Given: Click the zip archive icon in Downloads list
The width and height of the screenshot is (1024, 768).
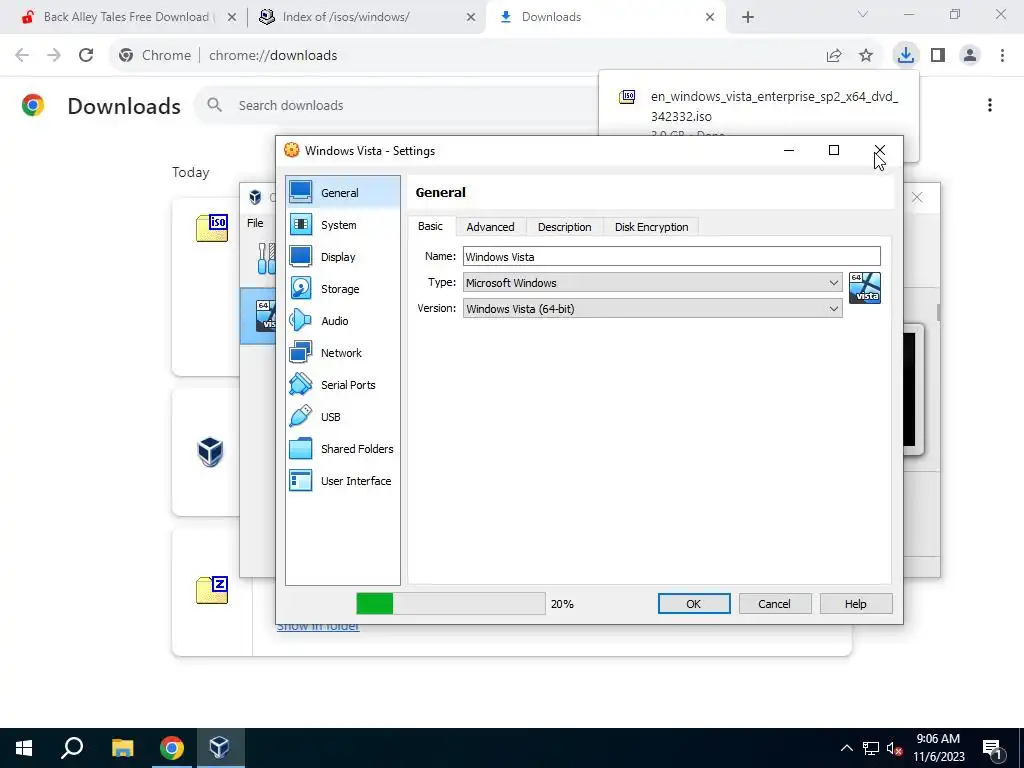Looking at the screenshot, I should click(x=212, y=590).
